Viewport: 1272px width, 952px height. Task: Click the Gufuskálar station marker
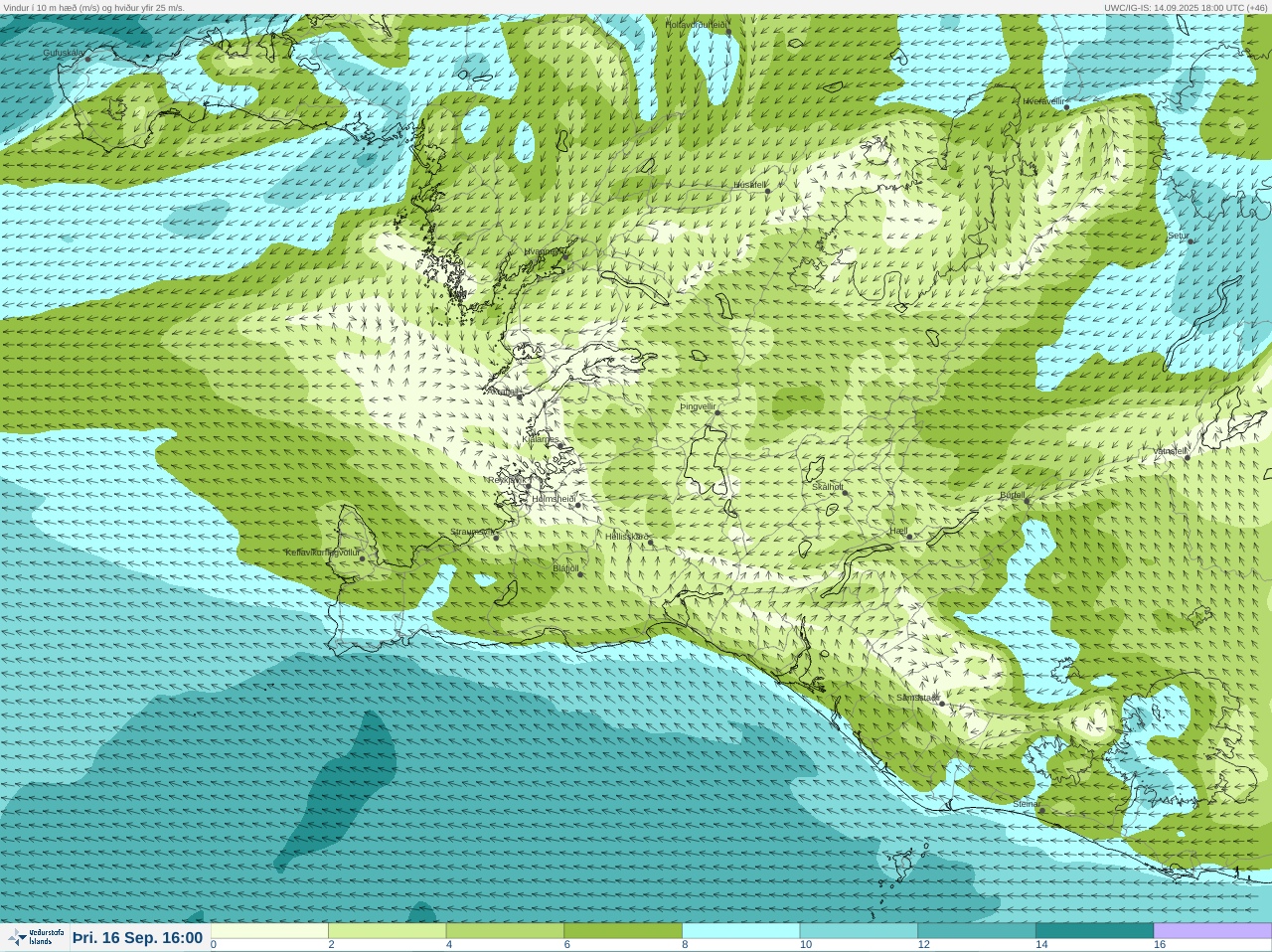point(87,59)
